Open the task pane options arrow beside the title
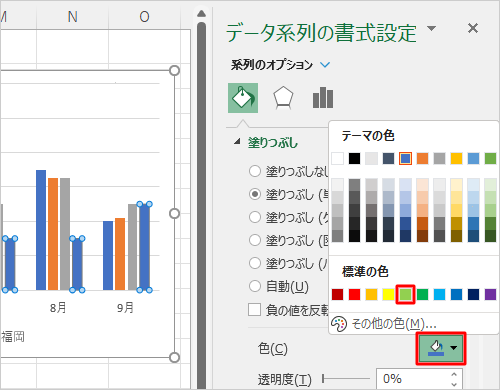The height and width of the screenshot is (390, 500). 432,28
